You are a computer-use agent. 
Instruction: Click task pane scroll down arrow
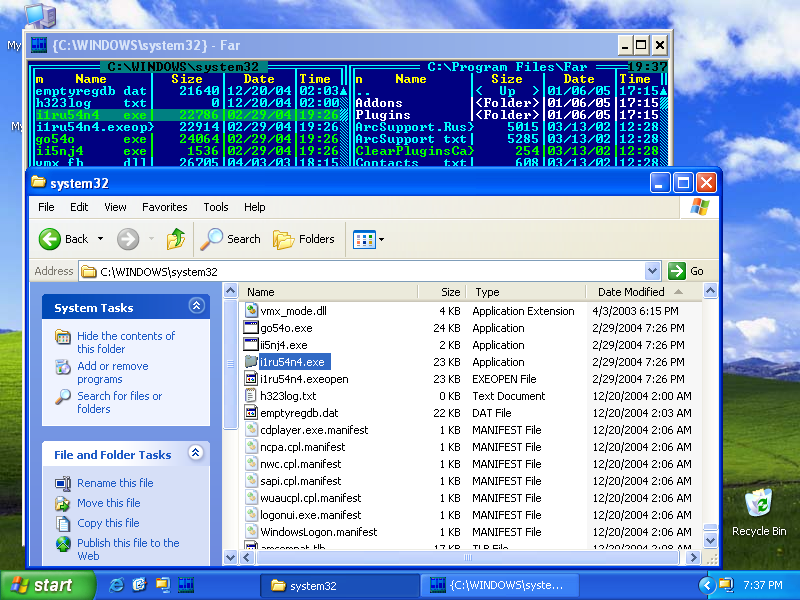tap(231, 557)
